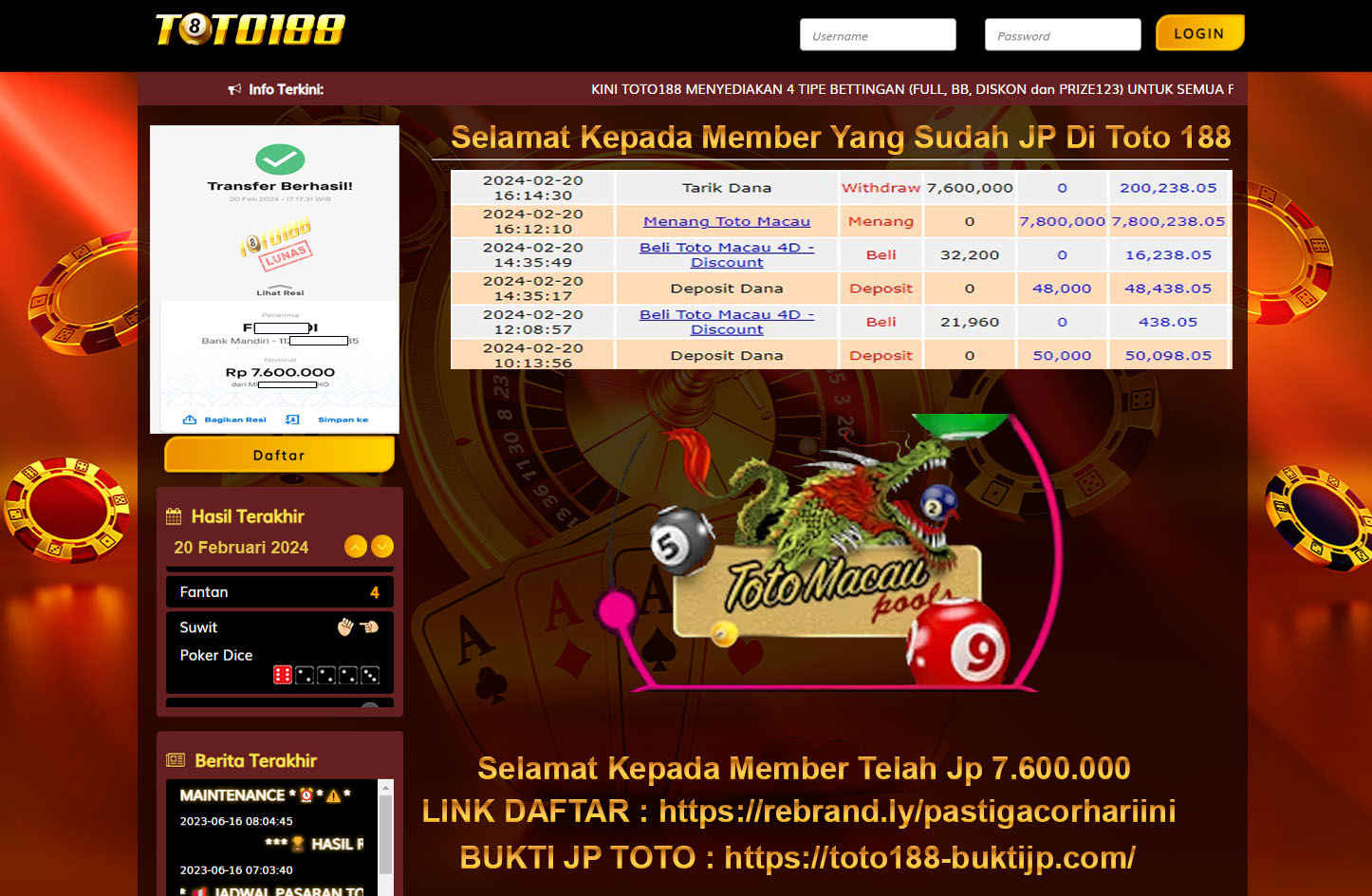Screen dimensions: 1372x896
Task: Click the red Poker Dice die
Action: click(x=283, y=675)
